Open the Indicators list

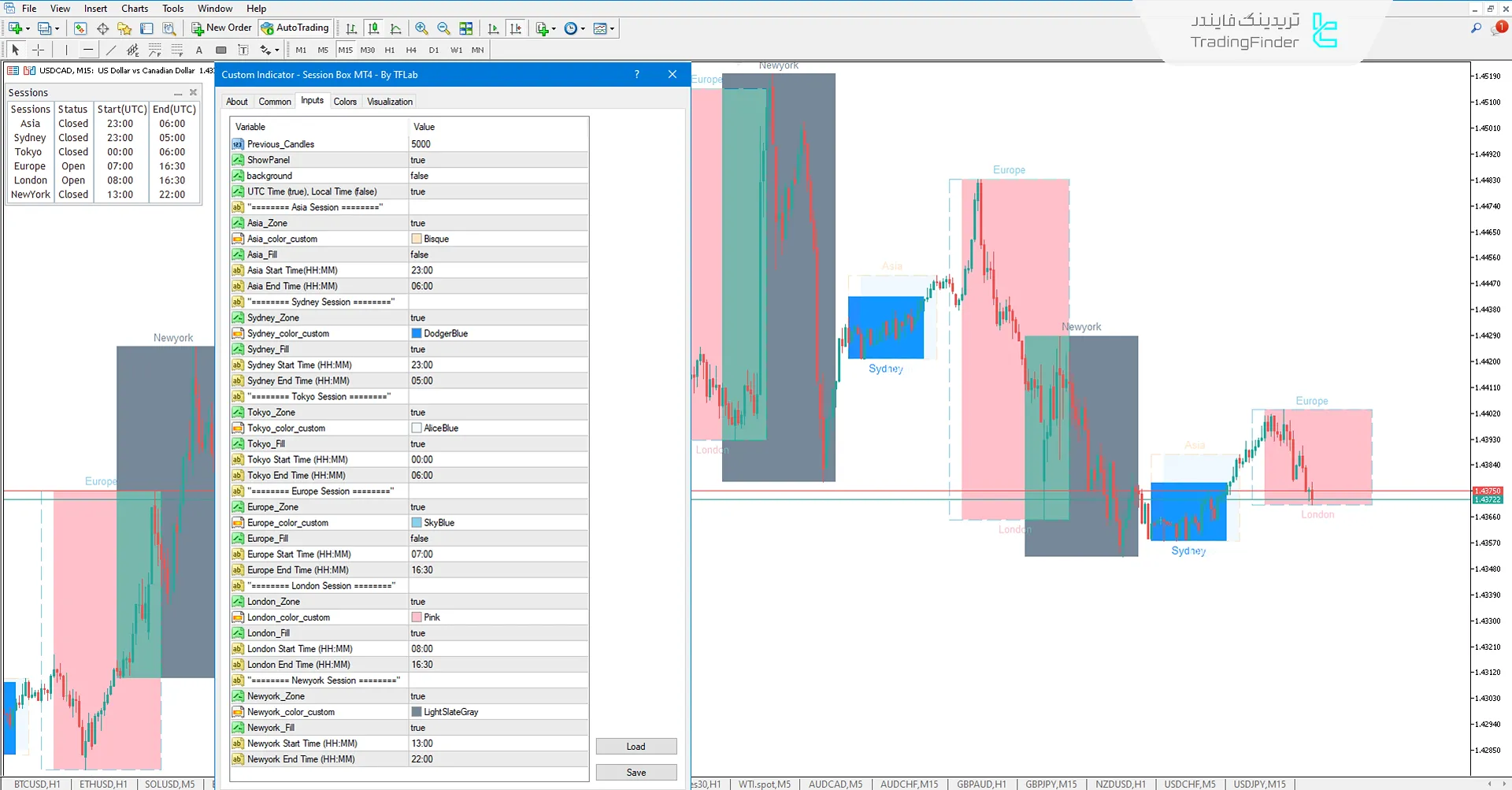(540, 28)
